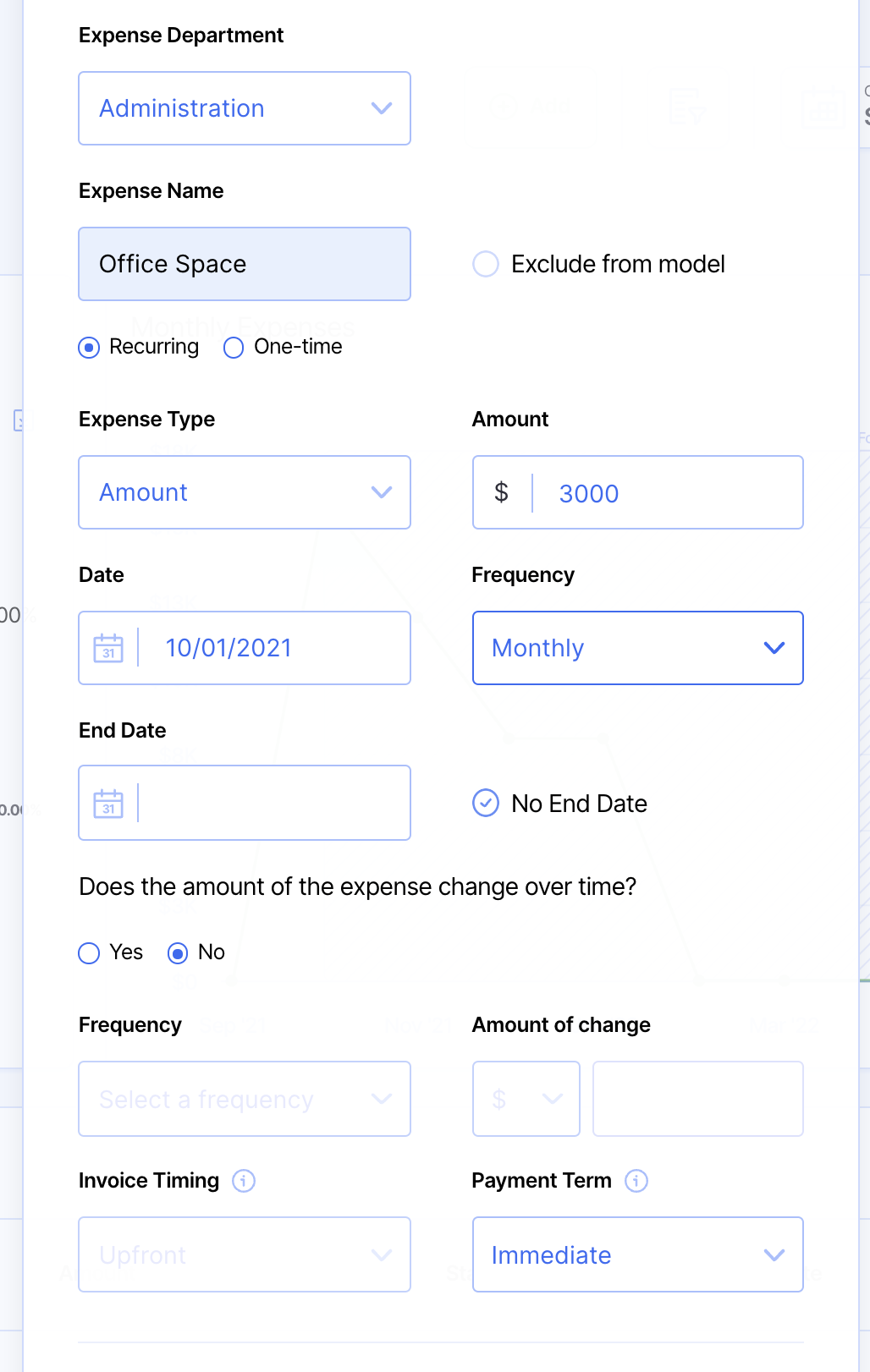Choose Yes for expense changing over time

[89, 953]
